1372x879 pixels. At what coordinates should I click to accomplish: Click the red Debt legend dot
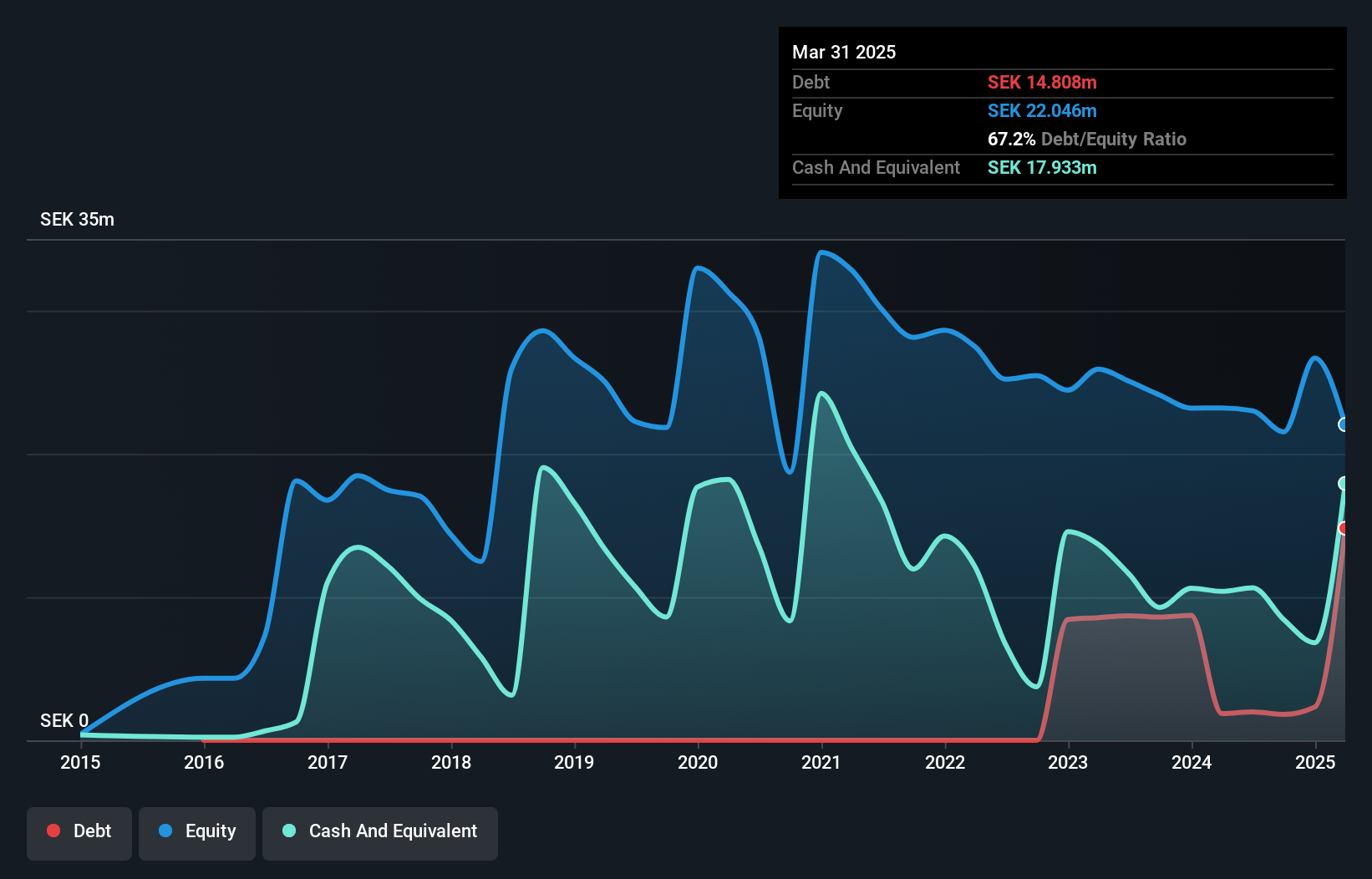pos(53,831)
